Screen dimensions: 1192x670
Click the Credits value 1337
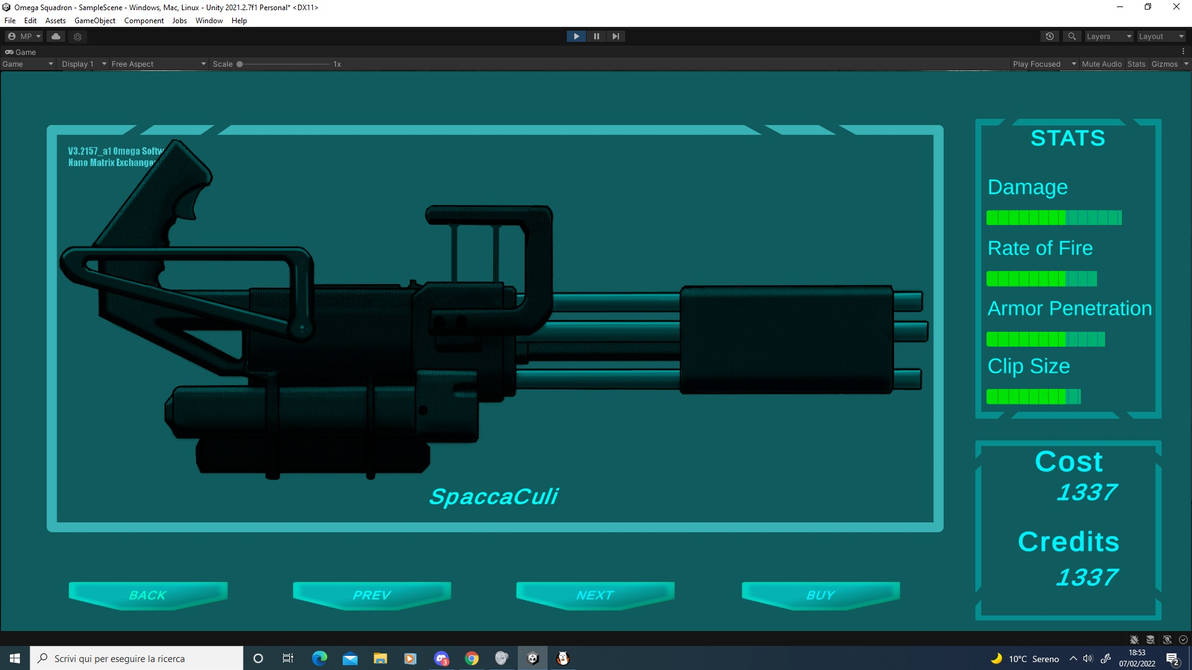click(x=1087, y=578)
